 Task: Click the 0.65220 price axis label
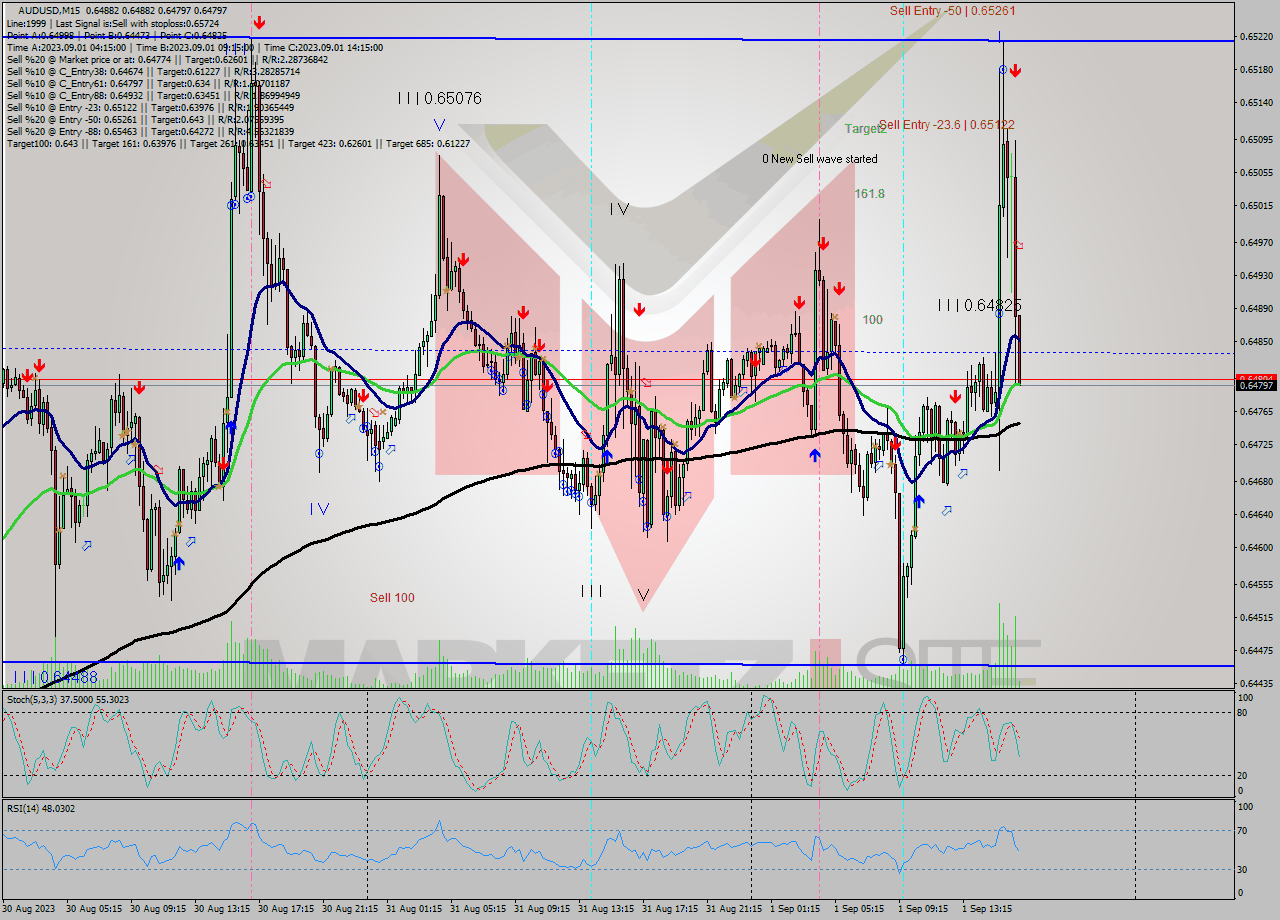coord(1256,37)
